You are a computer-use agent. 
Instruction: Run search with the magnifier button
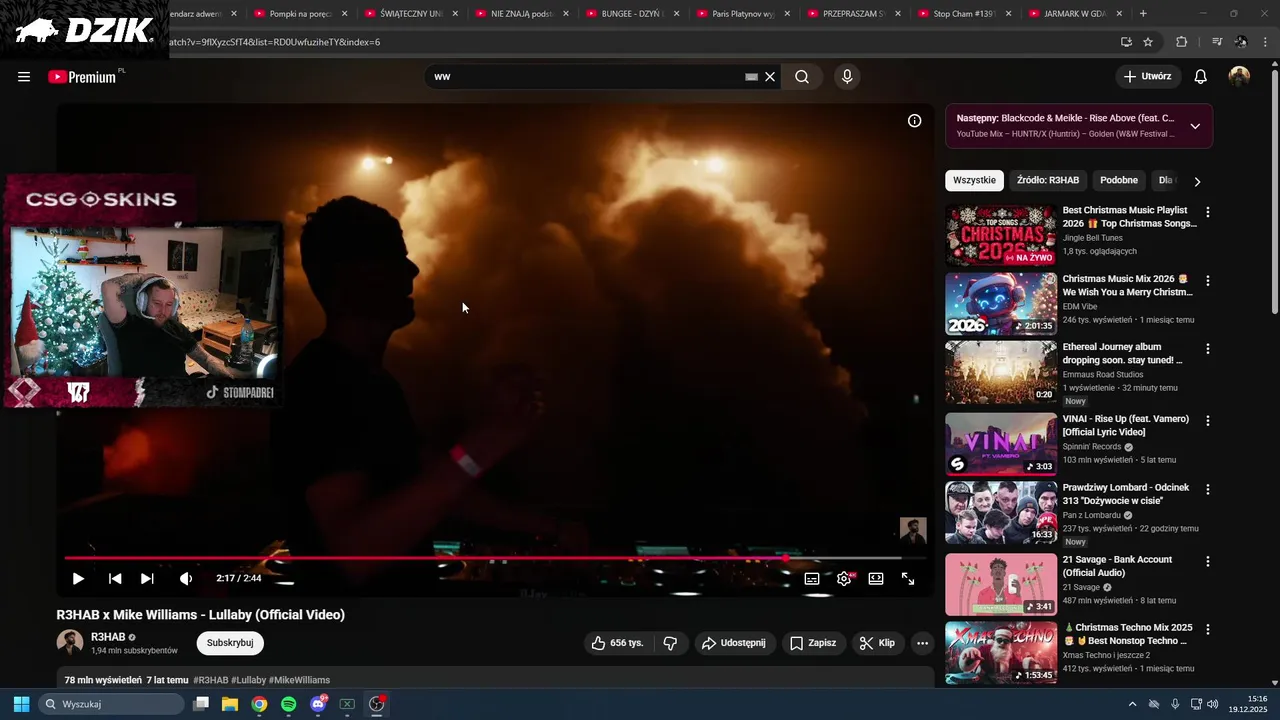802,77
